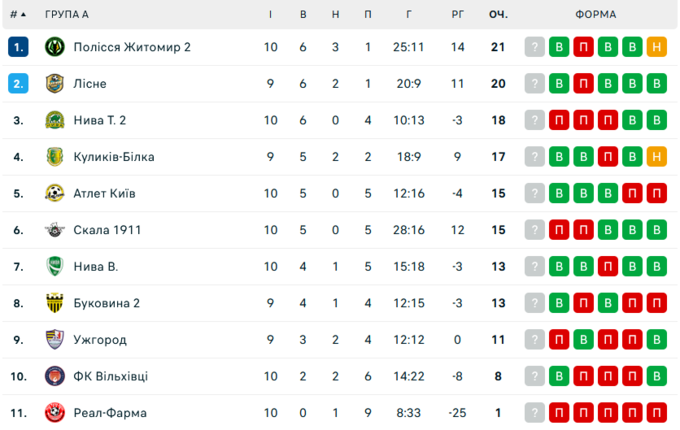Open the Нива В. team link
This screenshot has width=680, height=430.
coord(96,267)
